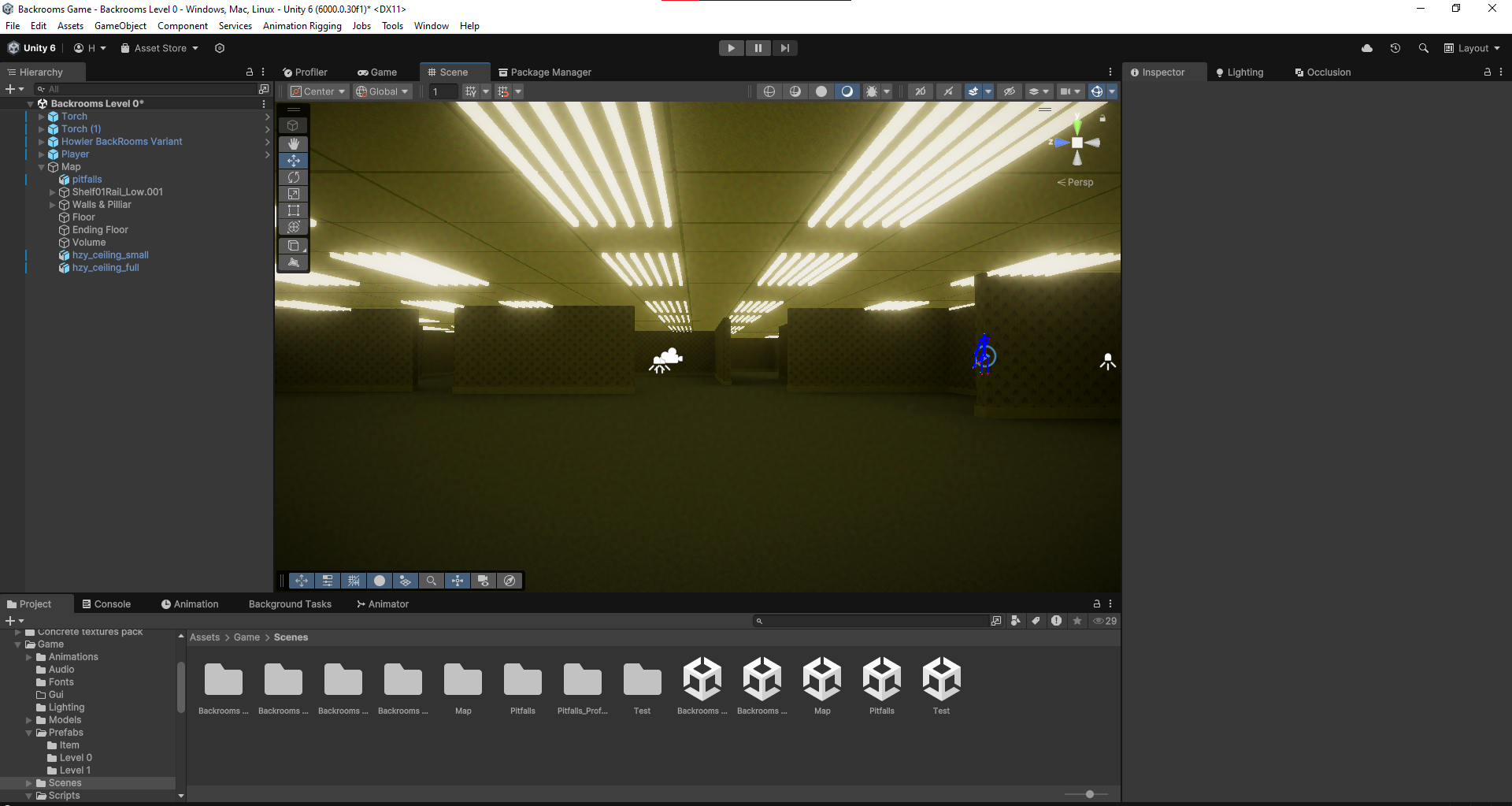Switch to the Console tab
Screen dimensions: 1512x806
[x=106, y=604]
